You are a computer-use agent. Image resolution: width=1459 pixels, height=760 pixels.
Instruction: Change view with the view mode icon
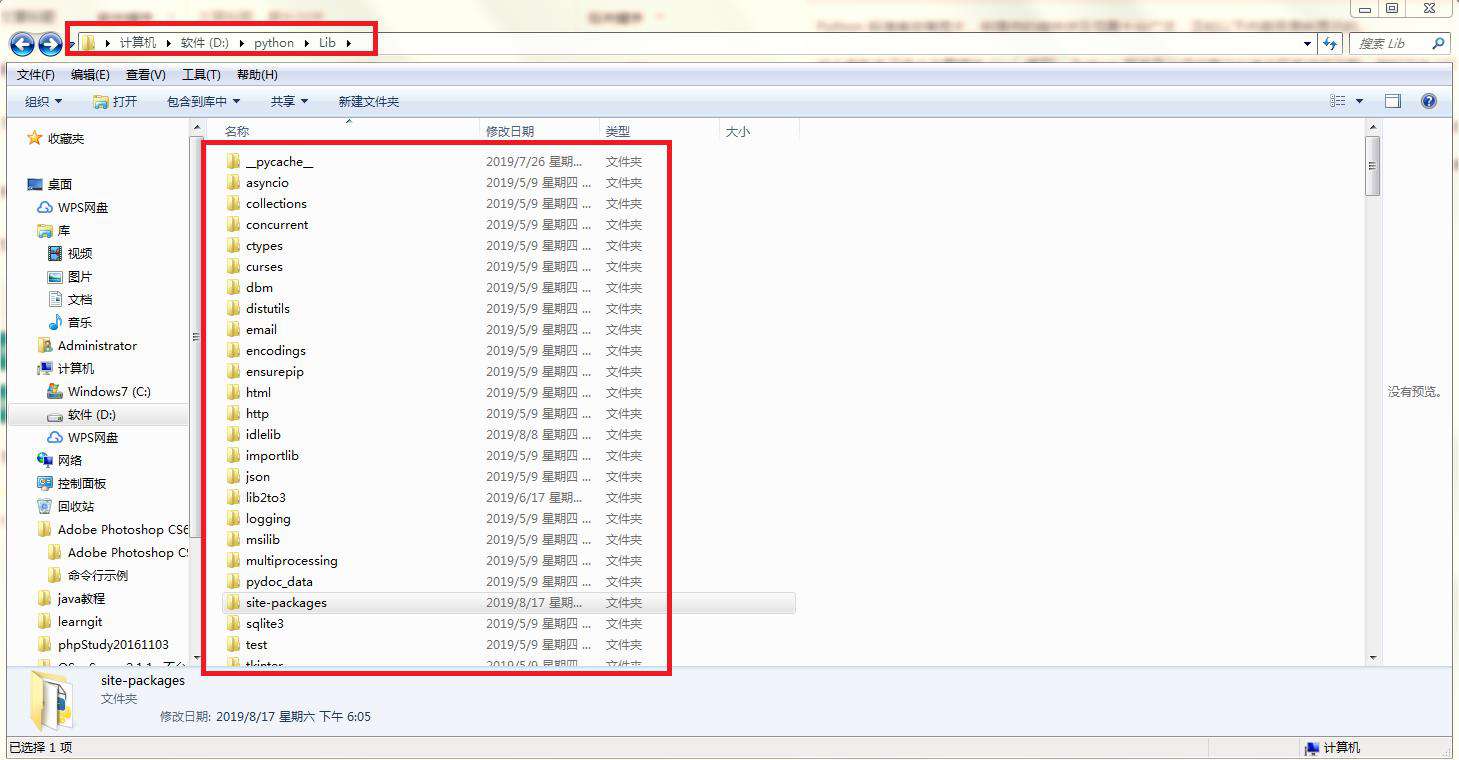coord(1338,101)
